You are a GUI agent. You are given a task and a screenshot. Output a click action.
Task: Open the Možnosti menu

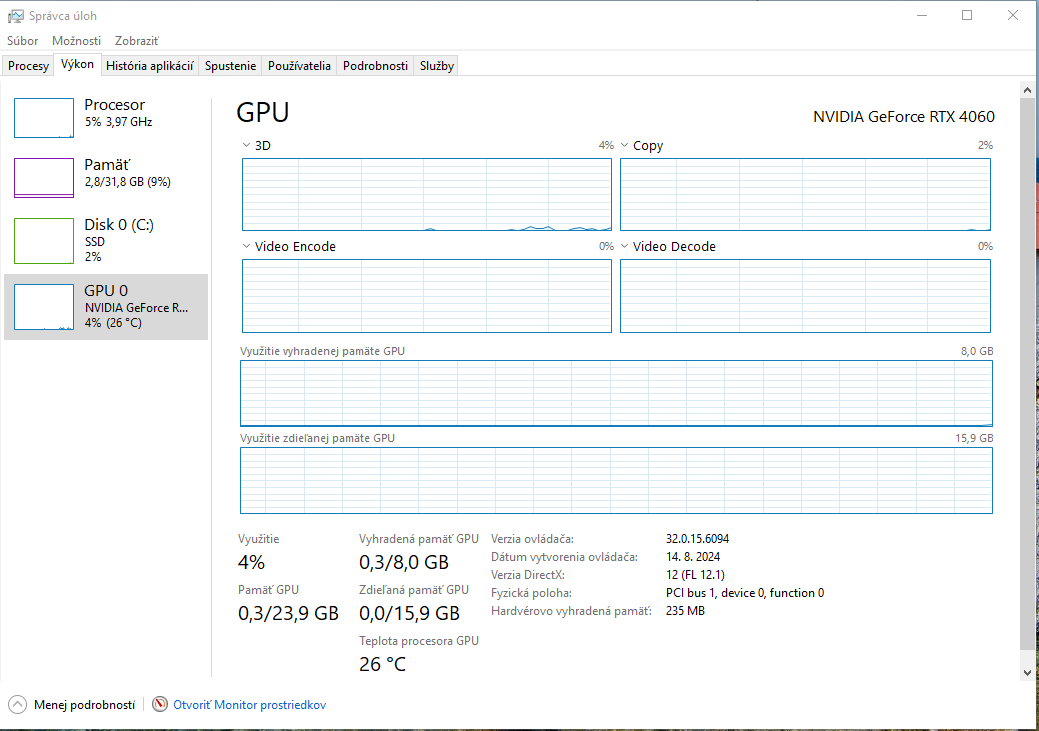click(76, 40)
